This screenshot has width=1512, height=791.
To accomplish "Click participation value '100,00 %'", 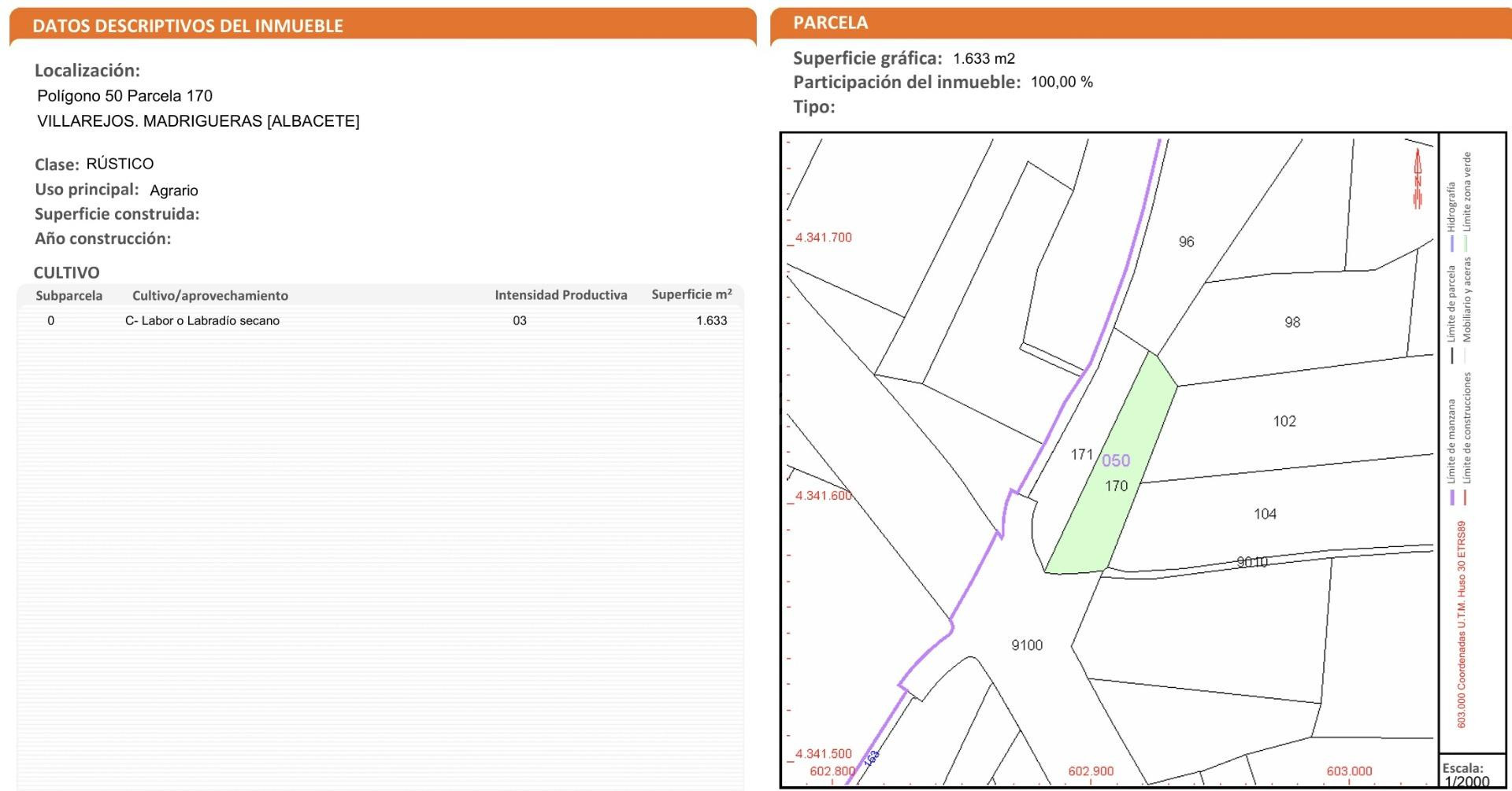I will pos(1062,83).
